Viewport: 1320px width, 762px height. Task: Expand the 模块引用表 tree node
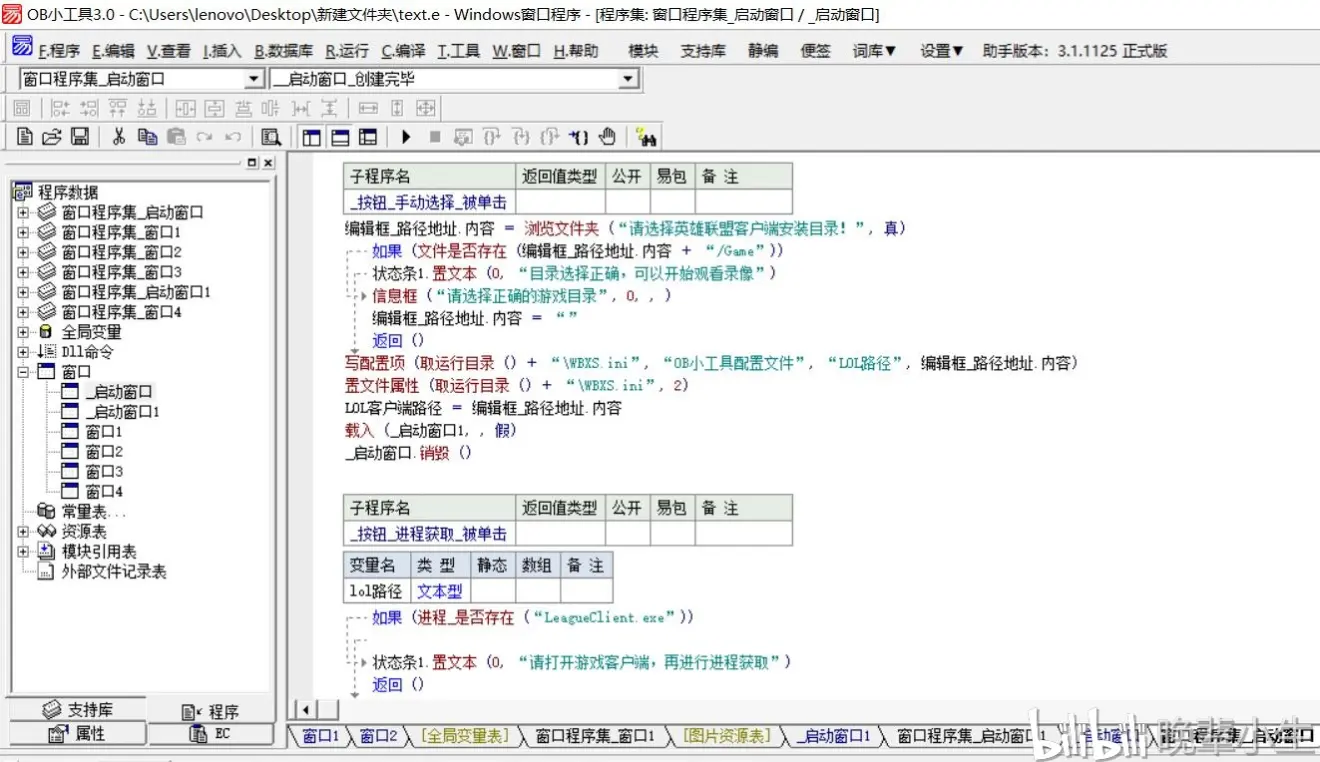[x=23, y=552]
